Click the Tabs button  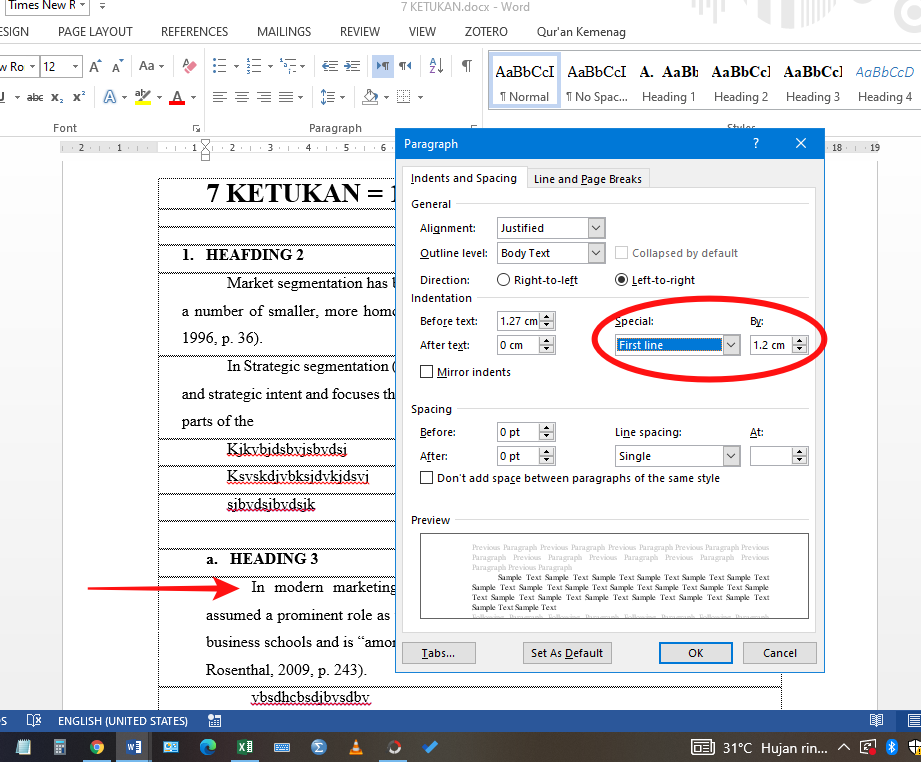438,652
